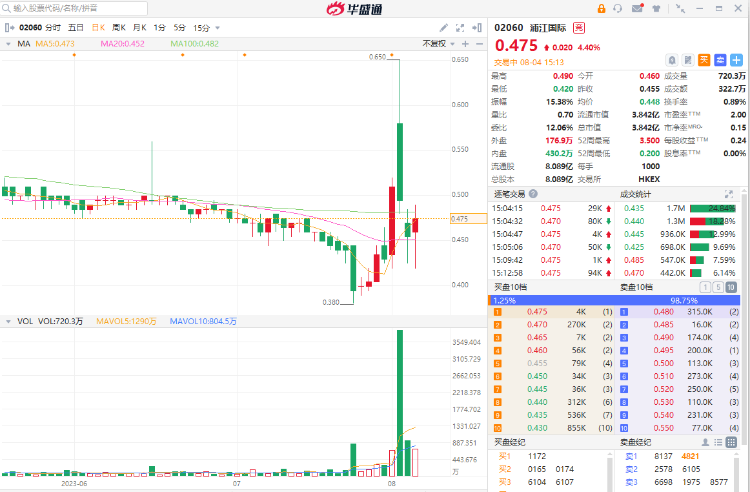This screenshot has width=750, height=492.
Task: Click the 华盛通 logo
Action: click(354, 9)
